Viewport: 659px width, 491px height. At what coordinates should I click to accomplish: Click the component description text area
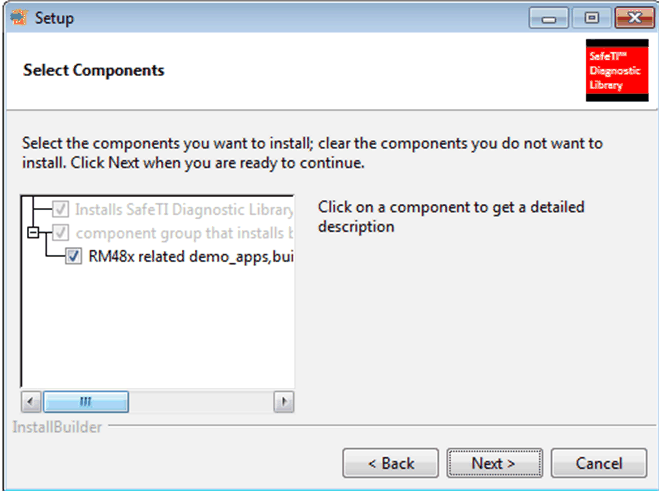click(451, 217)
